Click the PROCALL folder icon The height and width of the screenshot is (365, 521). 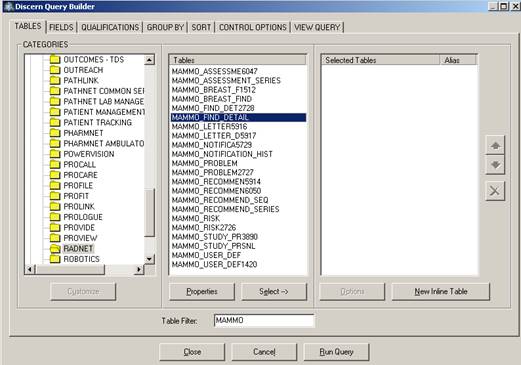(x=55, y=164)
